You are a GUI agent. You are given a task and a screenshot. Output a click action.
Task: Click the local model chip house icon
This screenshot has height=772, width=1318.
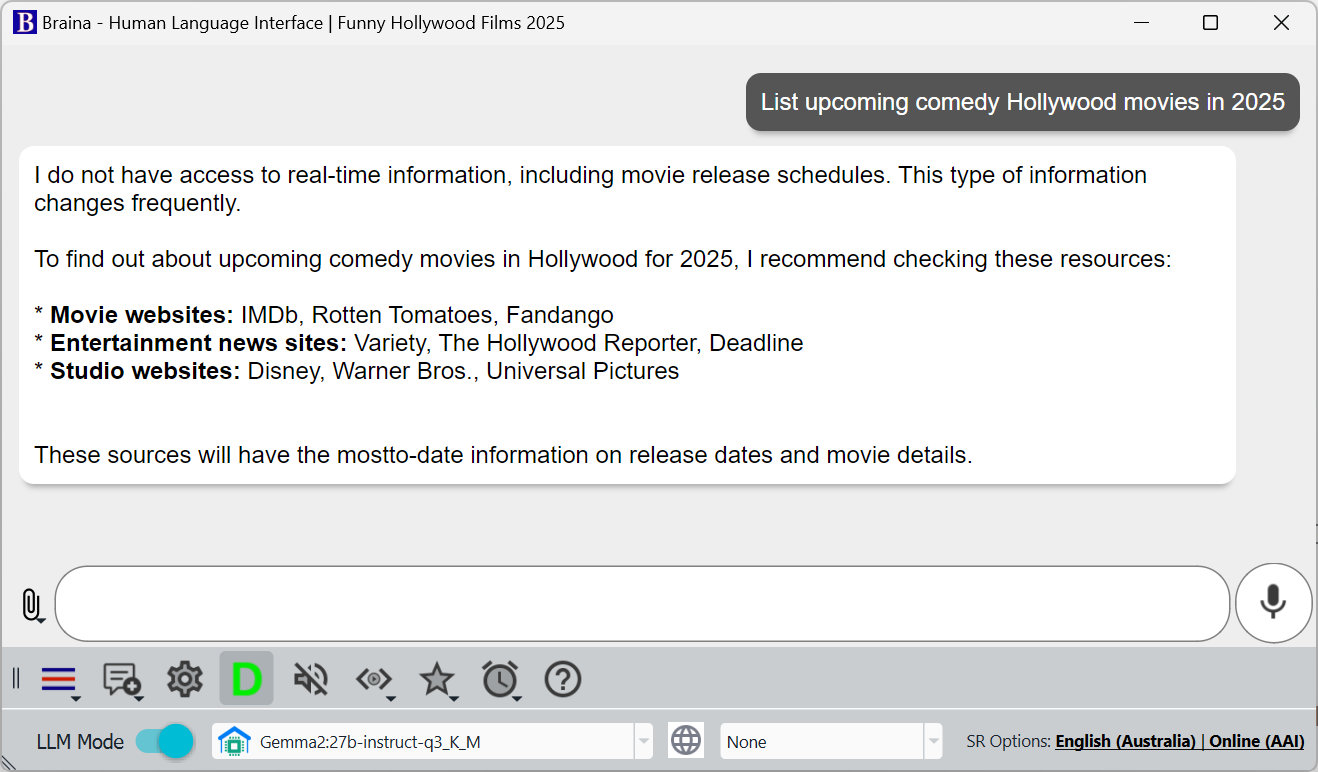pos(234,741)
